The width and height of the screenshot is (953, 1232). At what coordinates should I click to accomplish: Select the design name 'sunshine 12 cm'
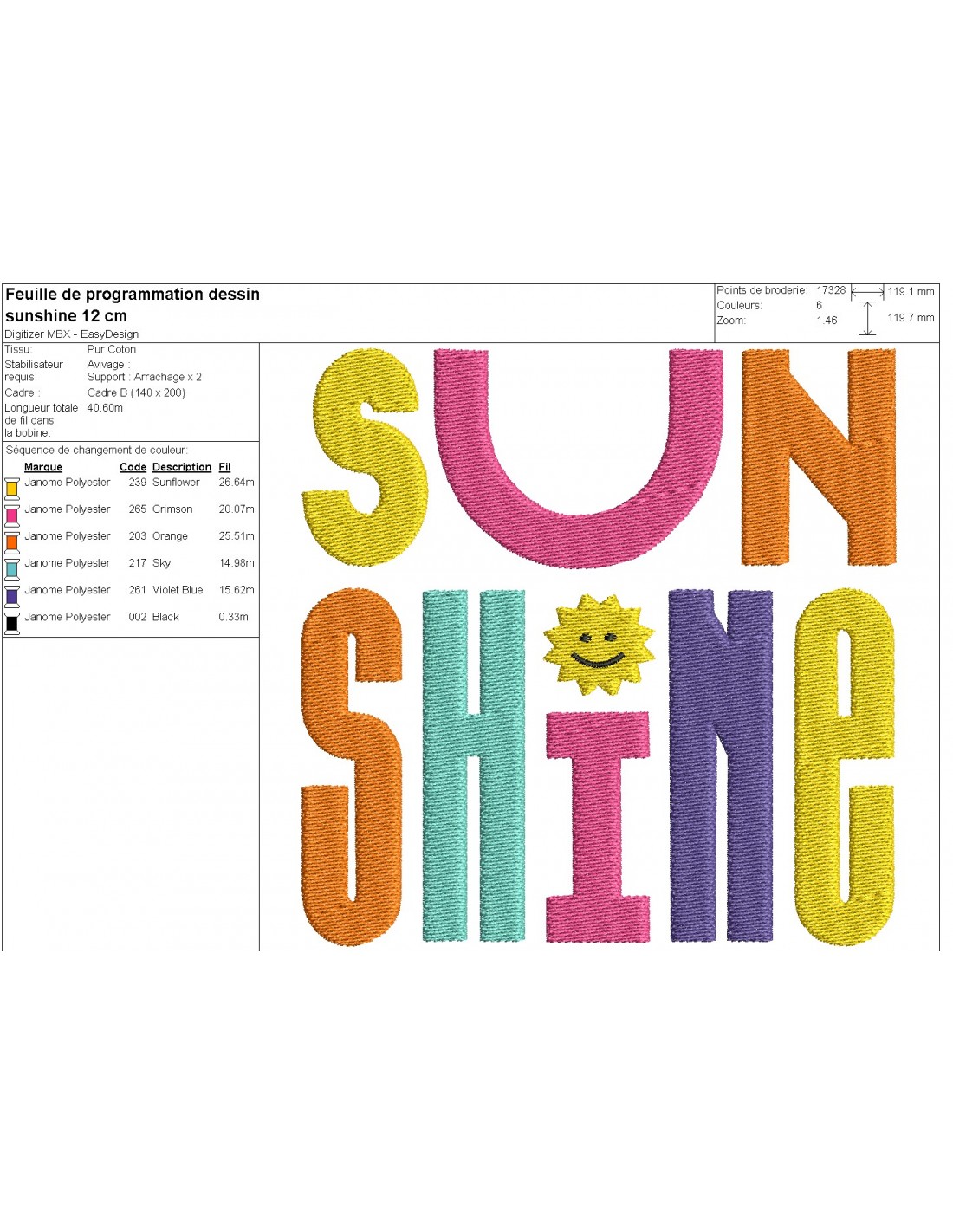pyautogui.click(x=66, y=316)
